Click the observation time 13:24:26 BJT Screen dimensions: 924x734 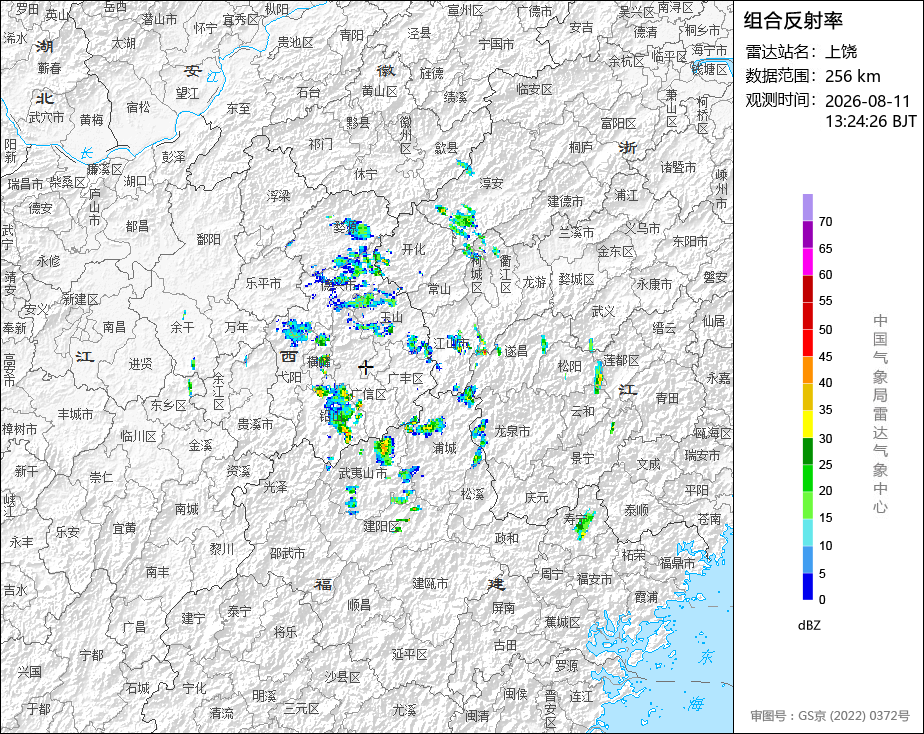[870, 121]
